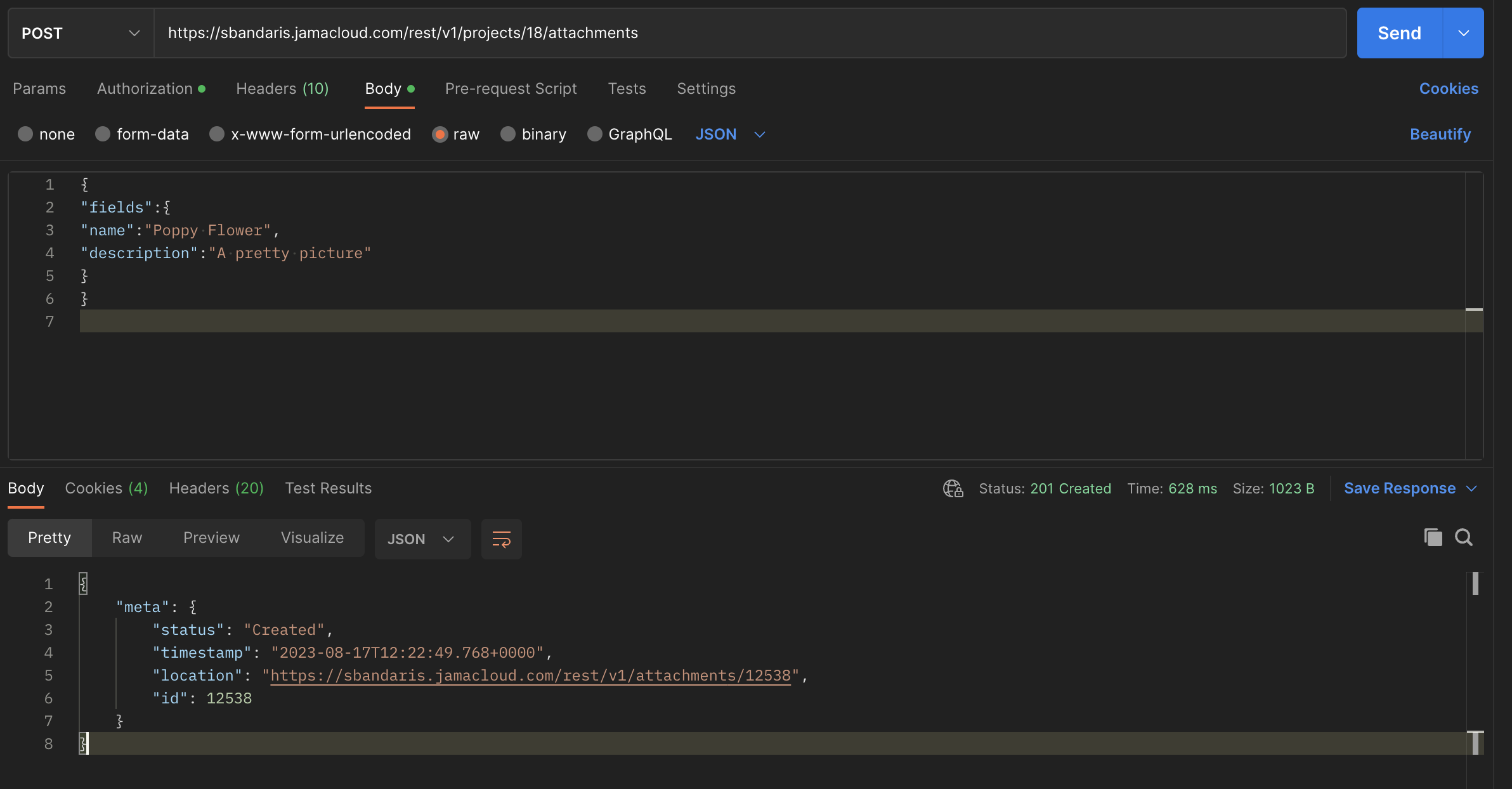The image size is (1512, 789).
Task: Click the "meta" key in response
Action: point(143,607)
